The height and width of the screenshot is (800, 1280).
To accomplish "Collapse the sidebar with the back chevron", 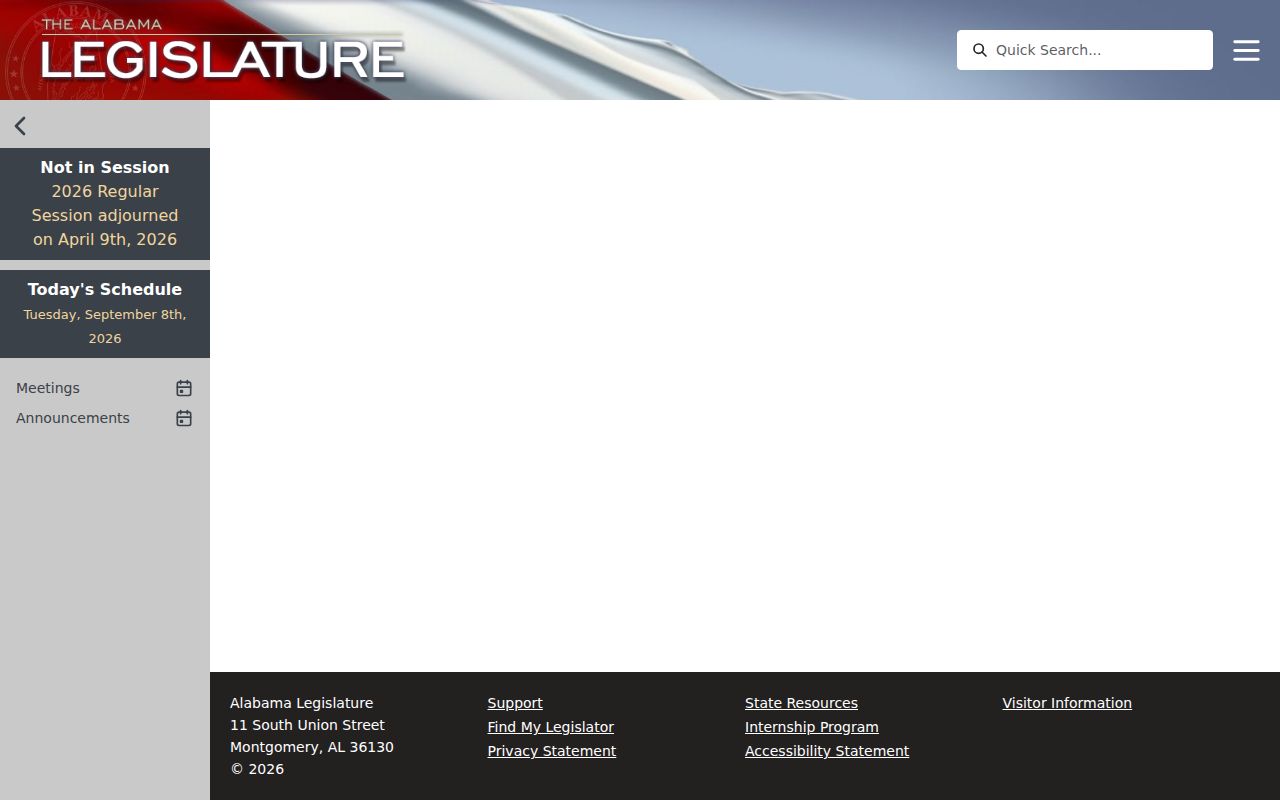I will coord(20,126).
